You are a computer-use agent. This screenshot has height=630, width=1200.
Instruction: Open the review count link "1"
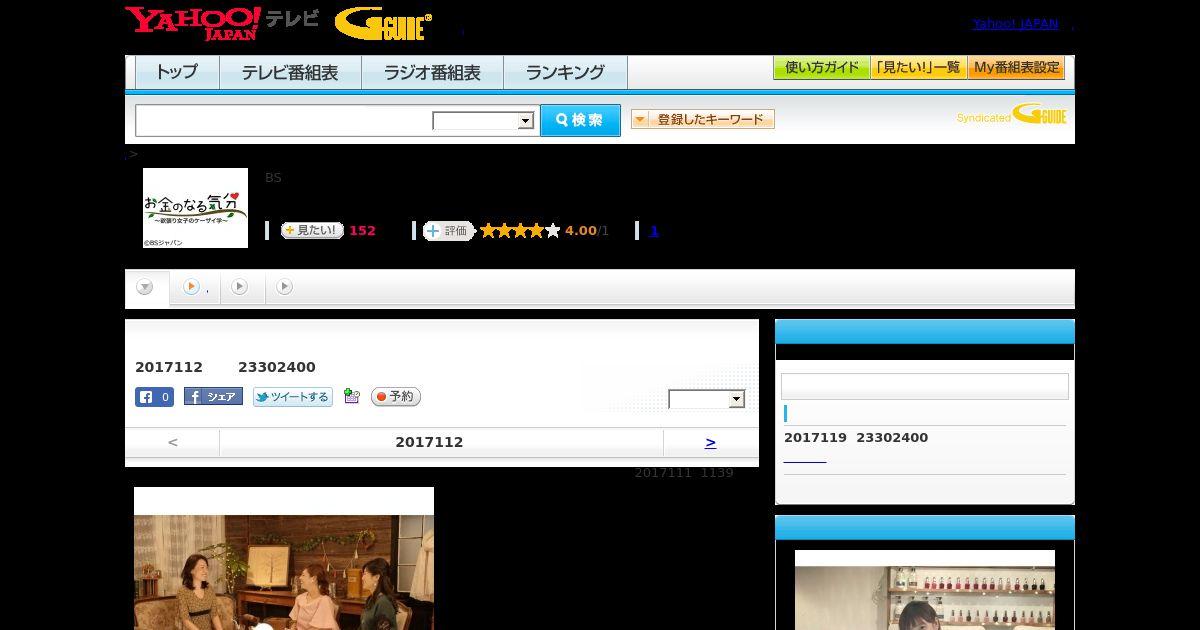point(654,231)
